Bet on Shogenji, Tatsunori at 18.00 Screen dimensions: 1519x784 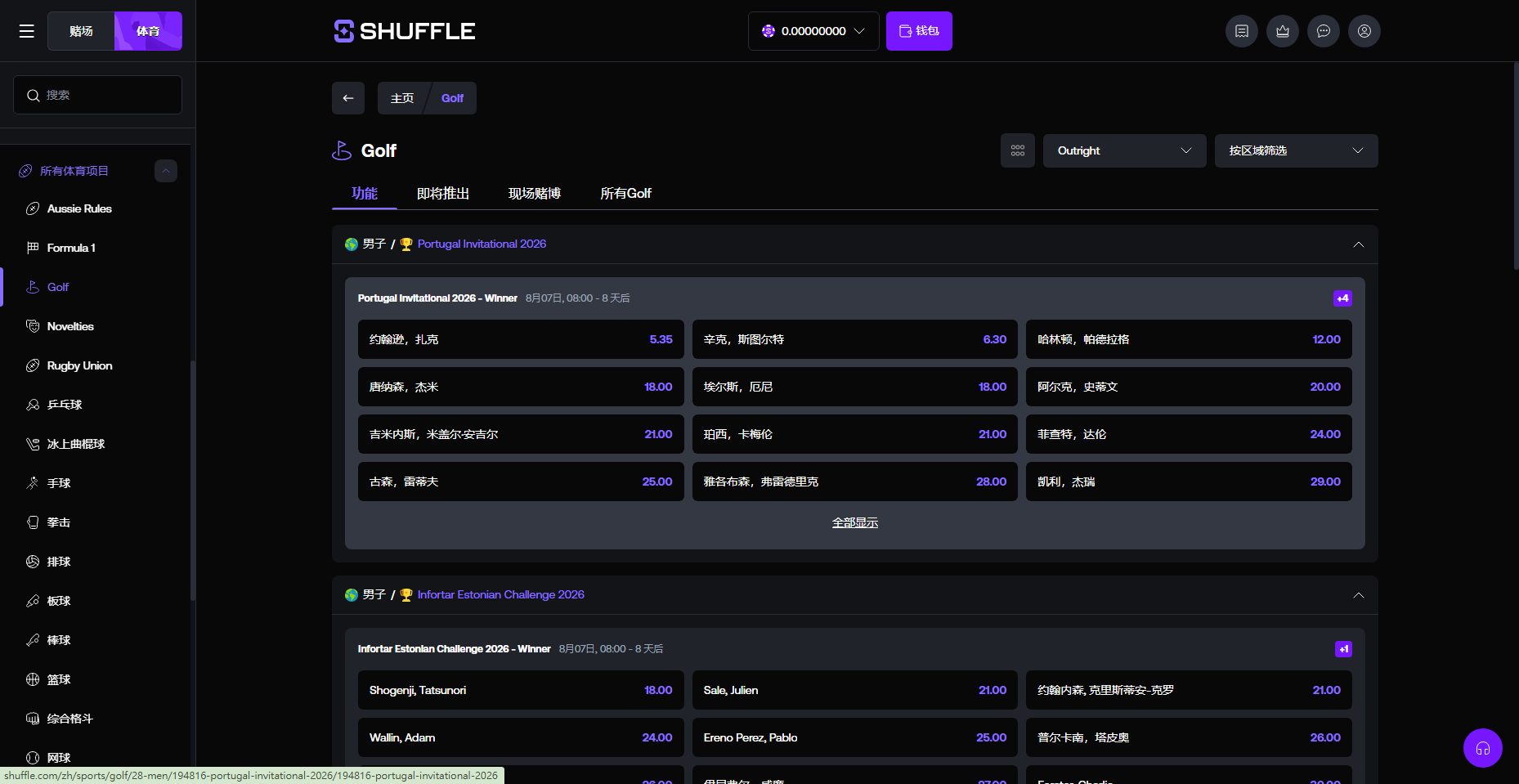click(521, 690)
